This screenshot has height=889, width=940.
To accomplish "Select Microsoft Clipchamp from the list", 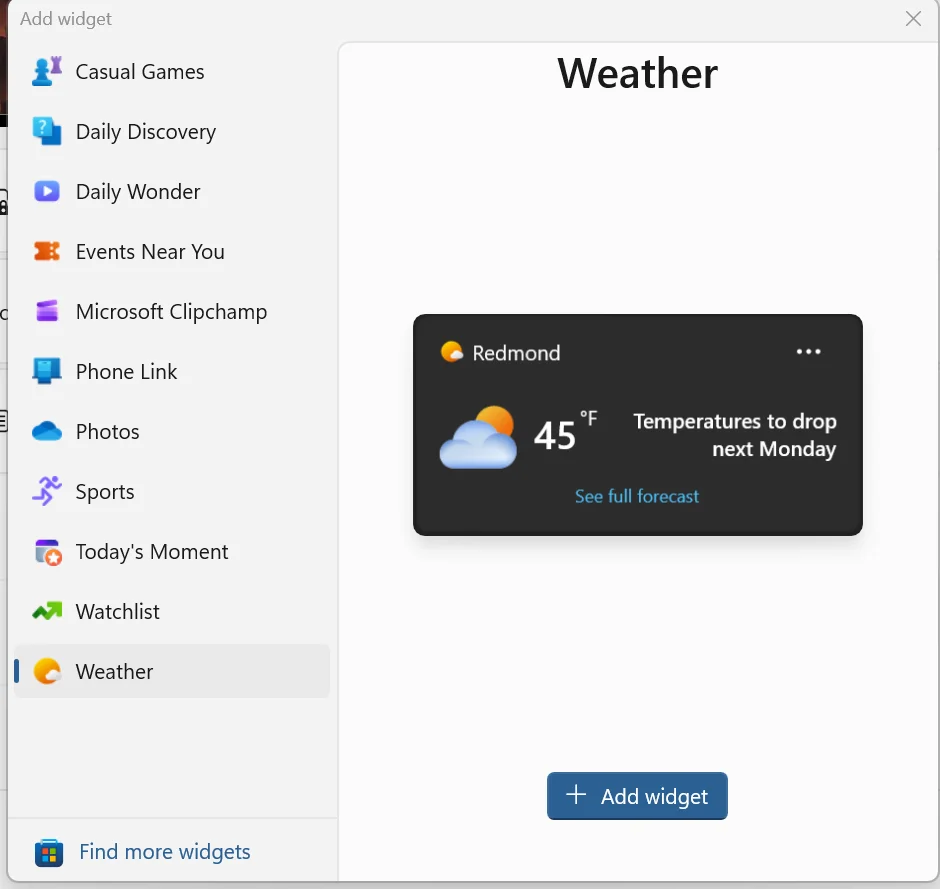I will 172,311.
